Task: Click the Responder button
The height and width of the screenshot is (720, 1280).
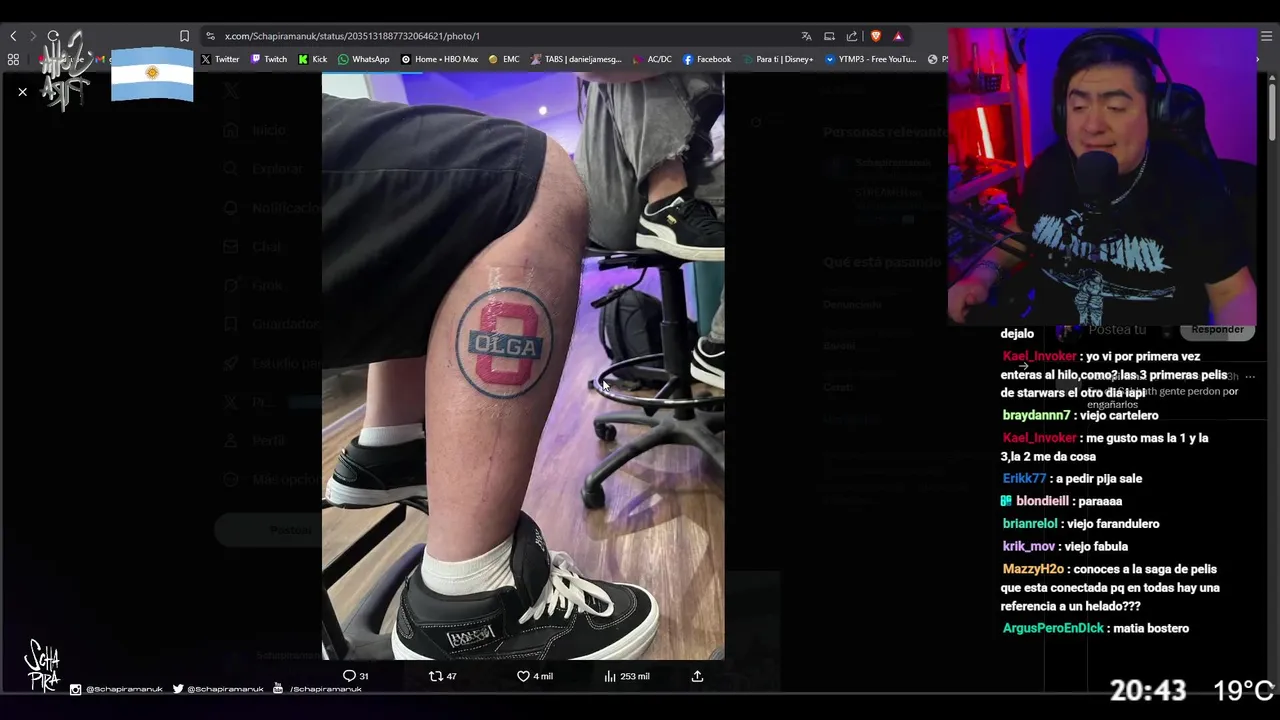Action: point(1217,329)
